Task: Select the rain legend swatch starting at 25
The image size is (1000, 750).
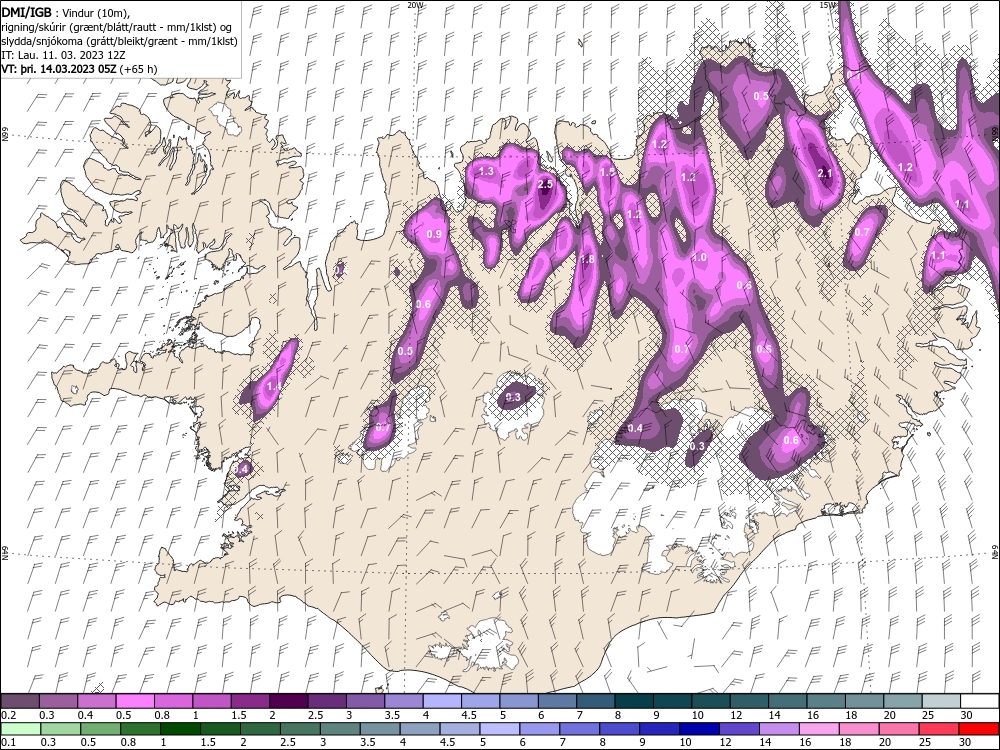Action: 939,729
